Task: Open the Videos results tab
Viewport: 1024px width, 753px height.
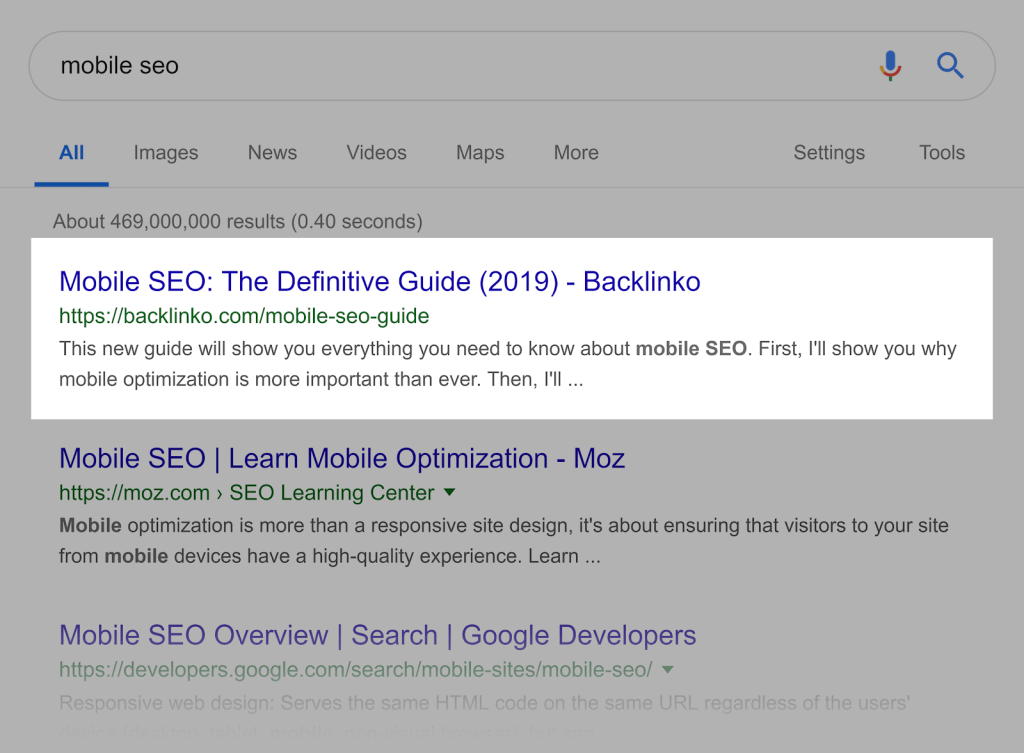Action: pyautogui.click(x=376, y=153)
